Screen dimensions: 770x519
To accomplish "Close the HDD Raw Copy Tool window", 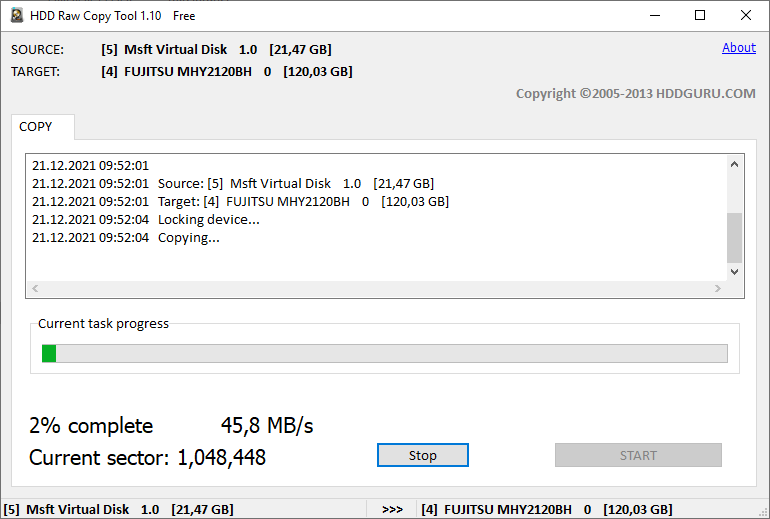I will [746, 15].
